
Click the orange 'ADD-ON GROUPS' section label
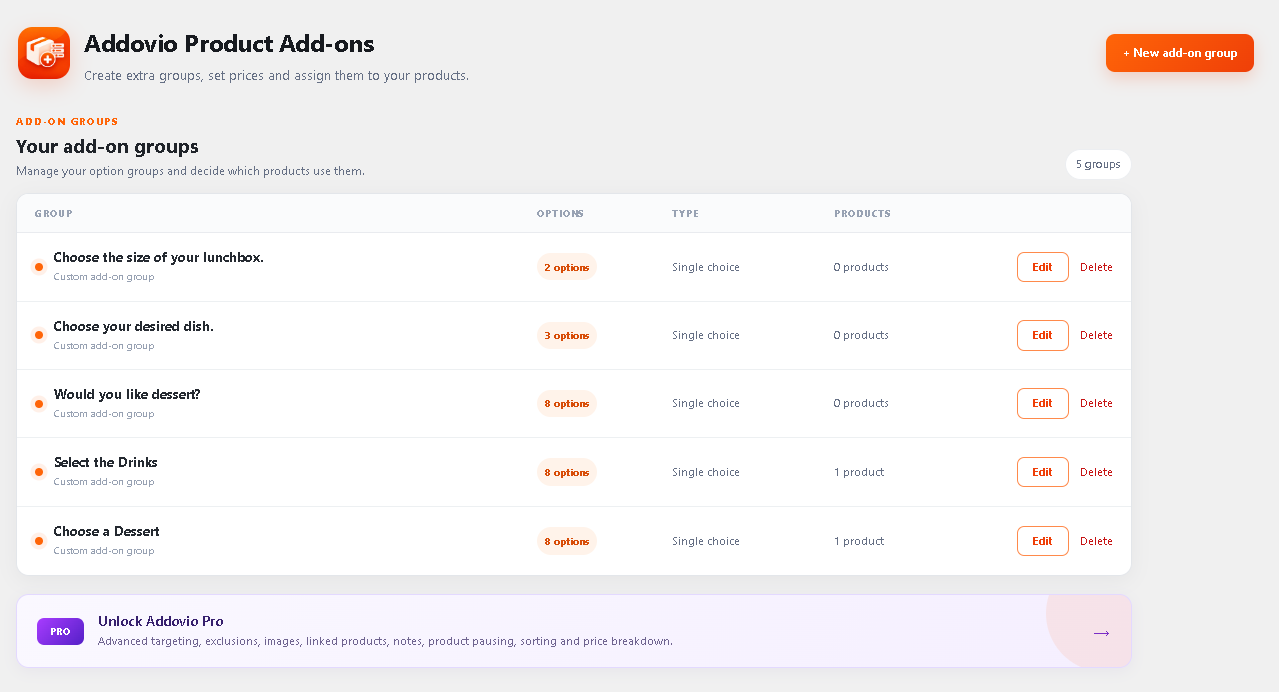tap(67, 121)
